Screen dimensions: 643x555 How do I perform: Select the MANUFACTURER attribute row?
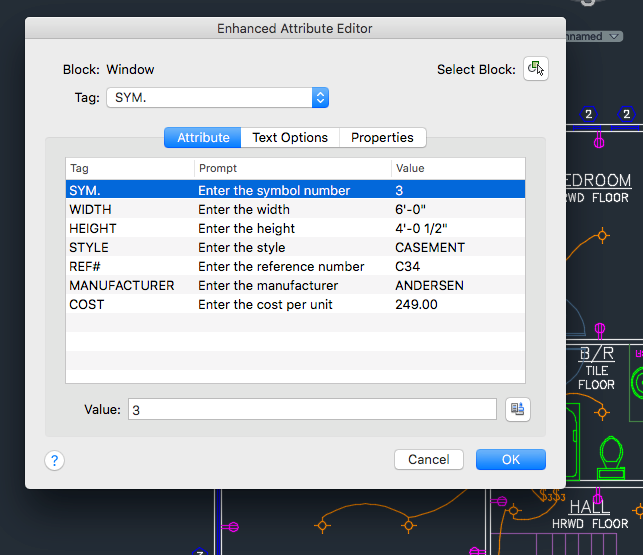coord(295,285)
